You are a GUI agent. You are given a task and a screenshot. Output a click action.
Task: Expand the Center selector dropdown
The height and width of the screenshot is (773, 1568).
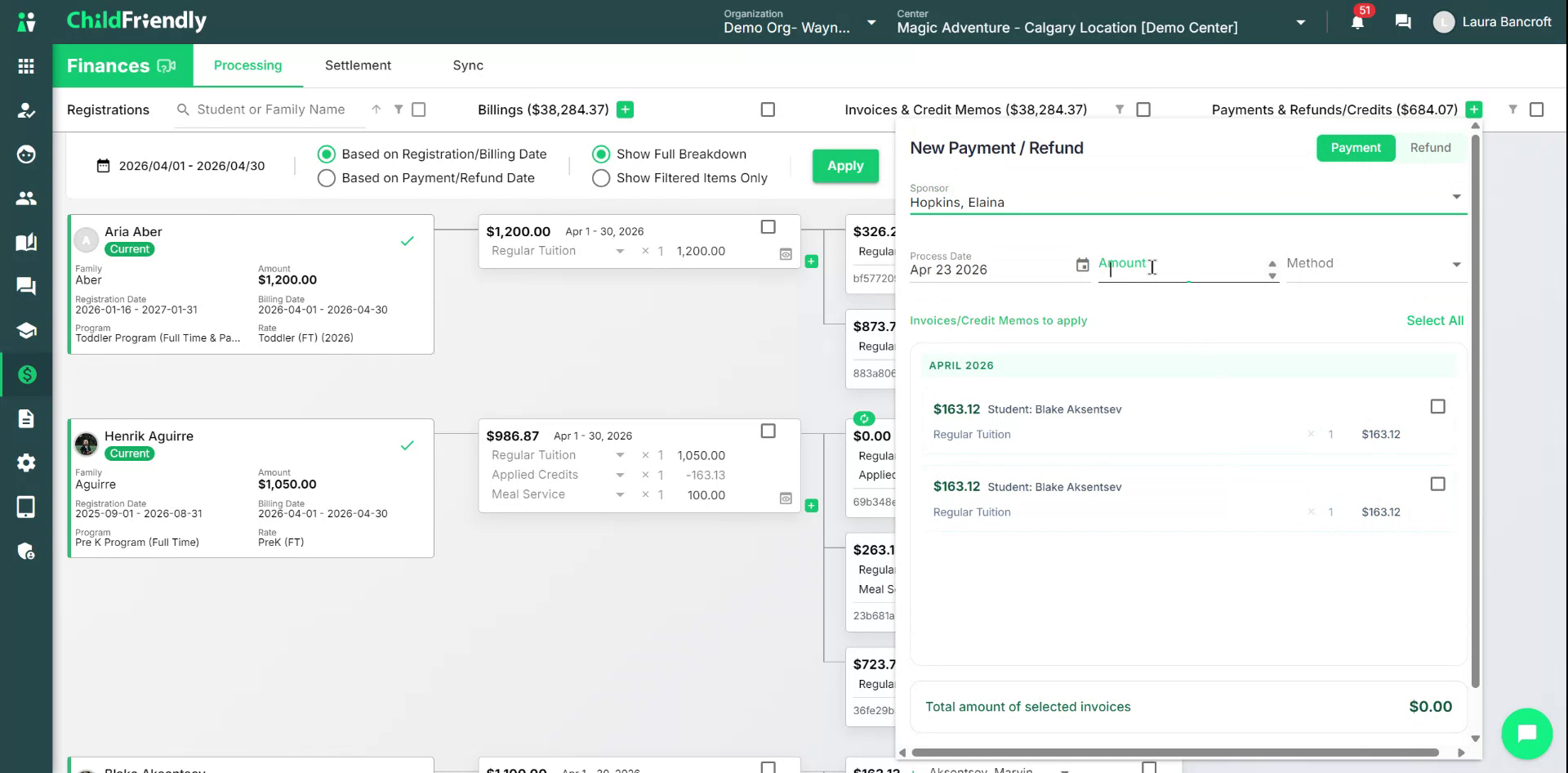[x=1301, y=23]
